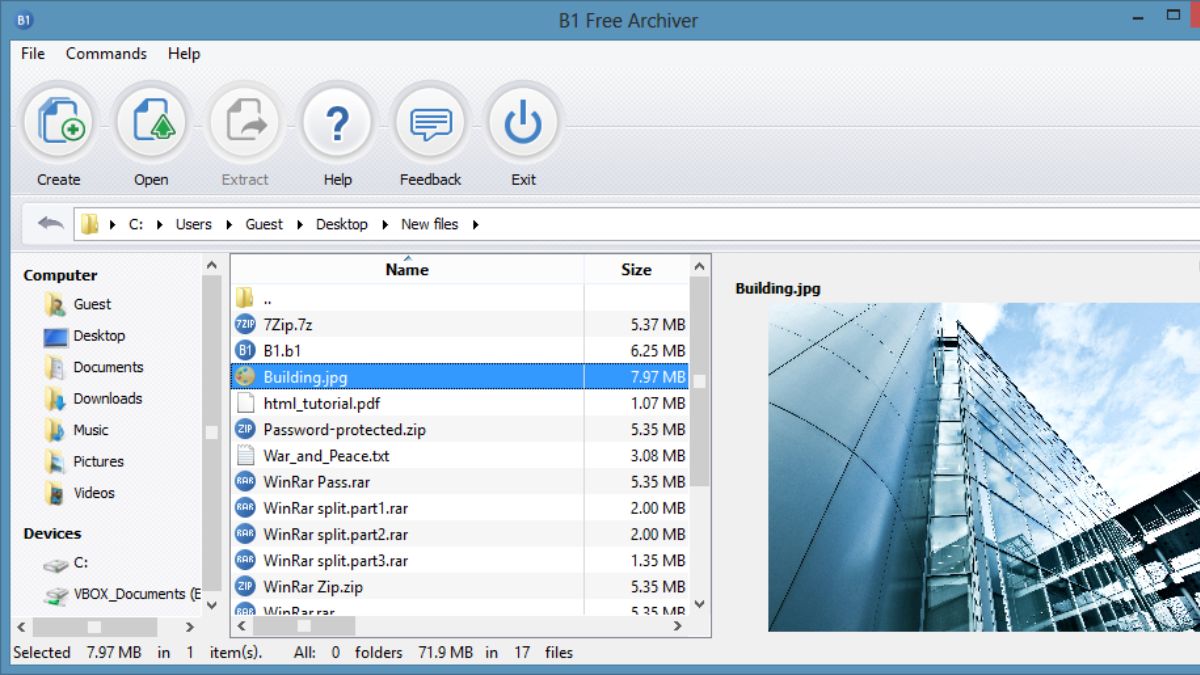Click the WinRar Zip.zip icon
Viewport: 1200px width, 675px height.
245,586
